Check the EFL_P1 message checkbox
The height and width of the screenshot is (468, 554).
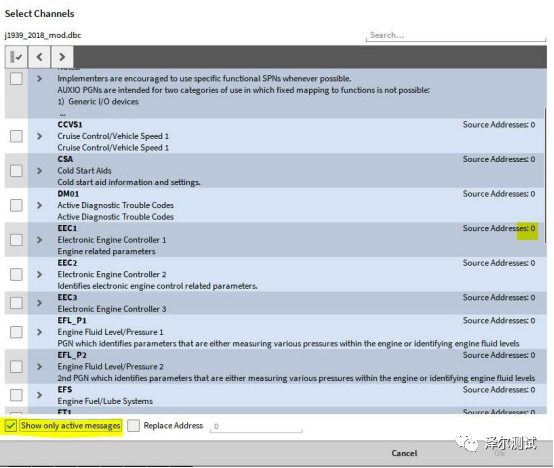[x=16, y=332]
